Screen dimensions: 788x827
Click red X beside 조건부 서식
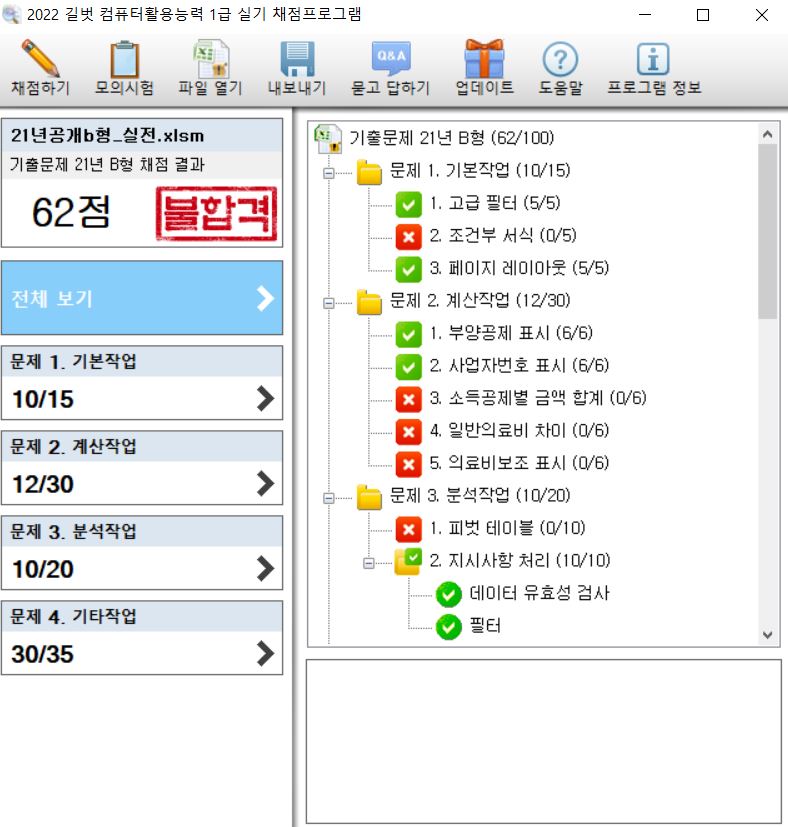point(408,236)
